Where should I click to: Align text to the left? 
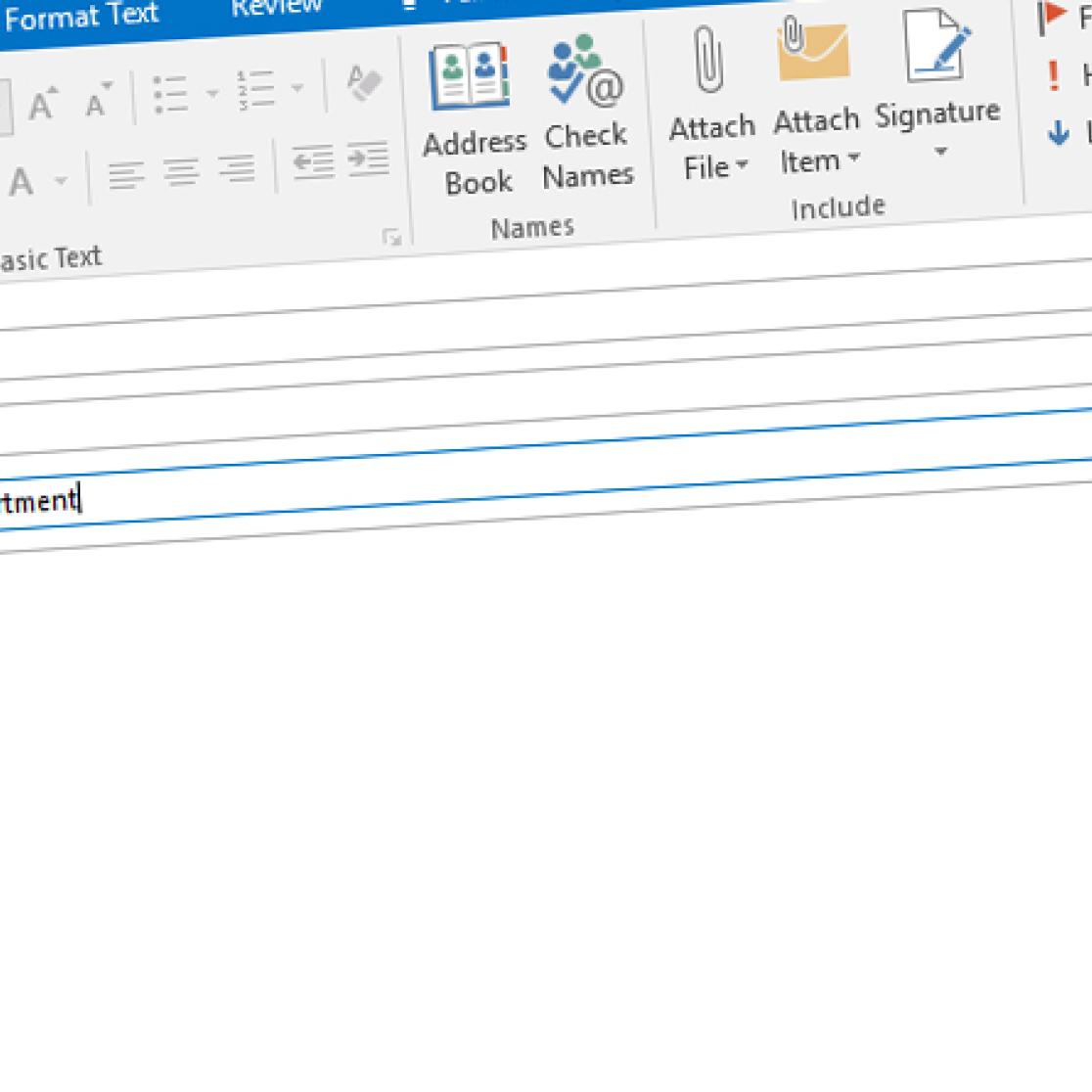point(126,175)
